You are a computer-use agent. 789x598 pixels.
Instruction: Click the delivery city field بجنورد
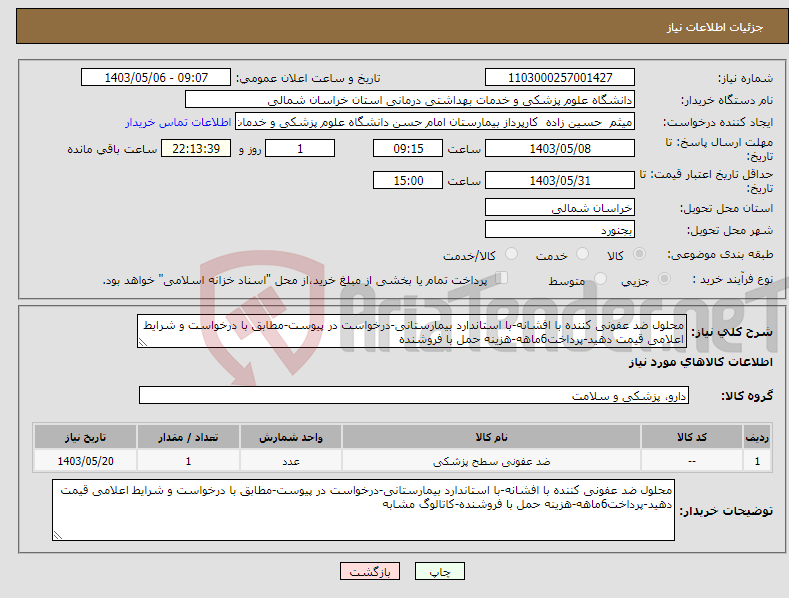pyautogui.click(x=560, y=230)
